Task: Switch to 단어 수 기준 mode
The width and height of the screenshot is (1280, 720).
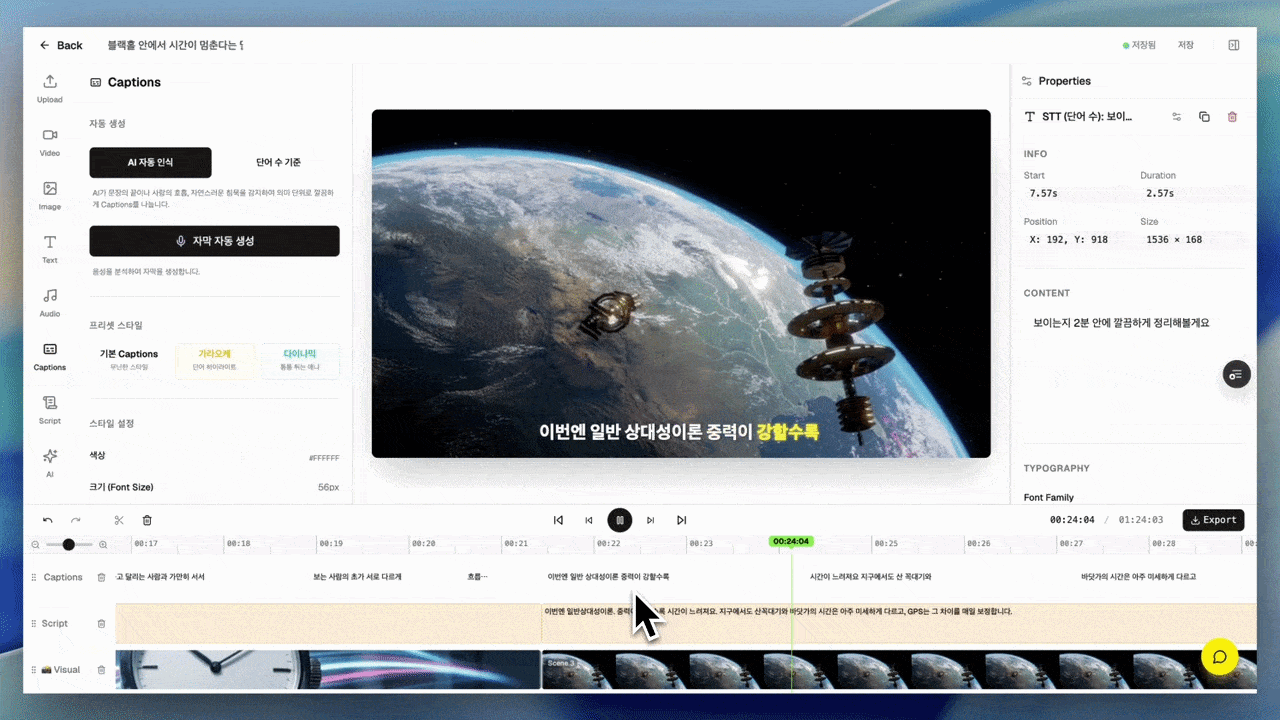Action: [278, 162]
